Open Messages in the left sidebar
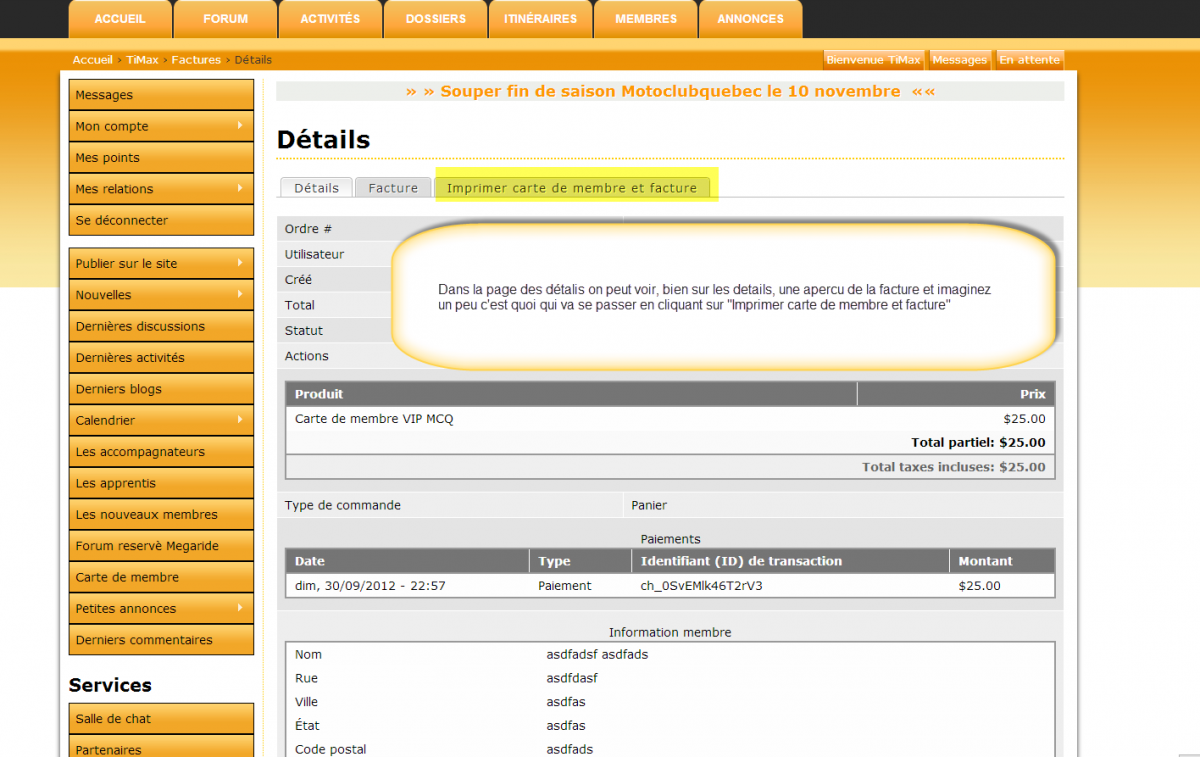The height and width of the screenshot is (757, 1200). (161, 95)
